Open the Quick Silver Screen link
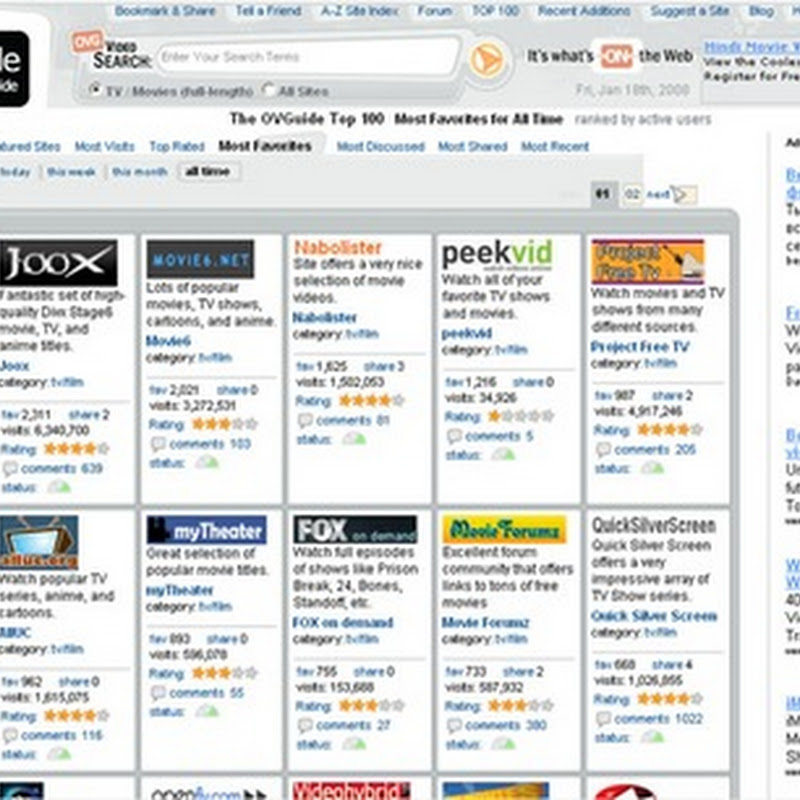The image size is (800, 800). pyautogui.click(x=654, y=616)
